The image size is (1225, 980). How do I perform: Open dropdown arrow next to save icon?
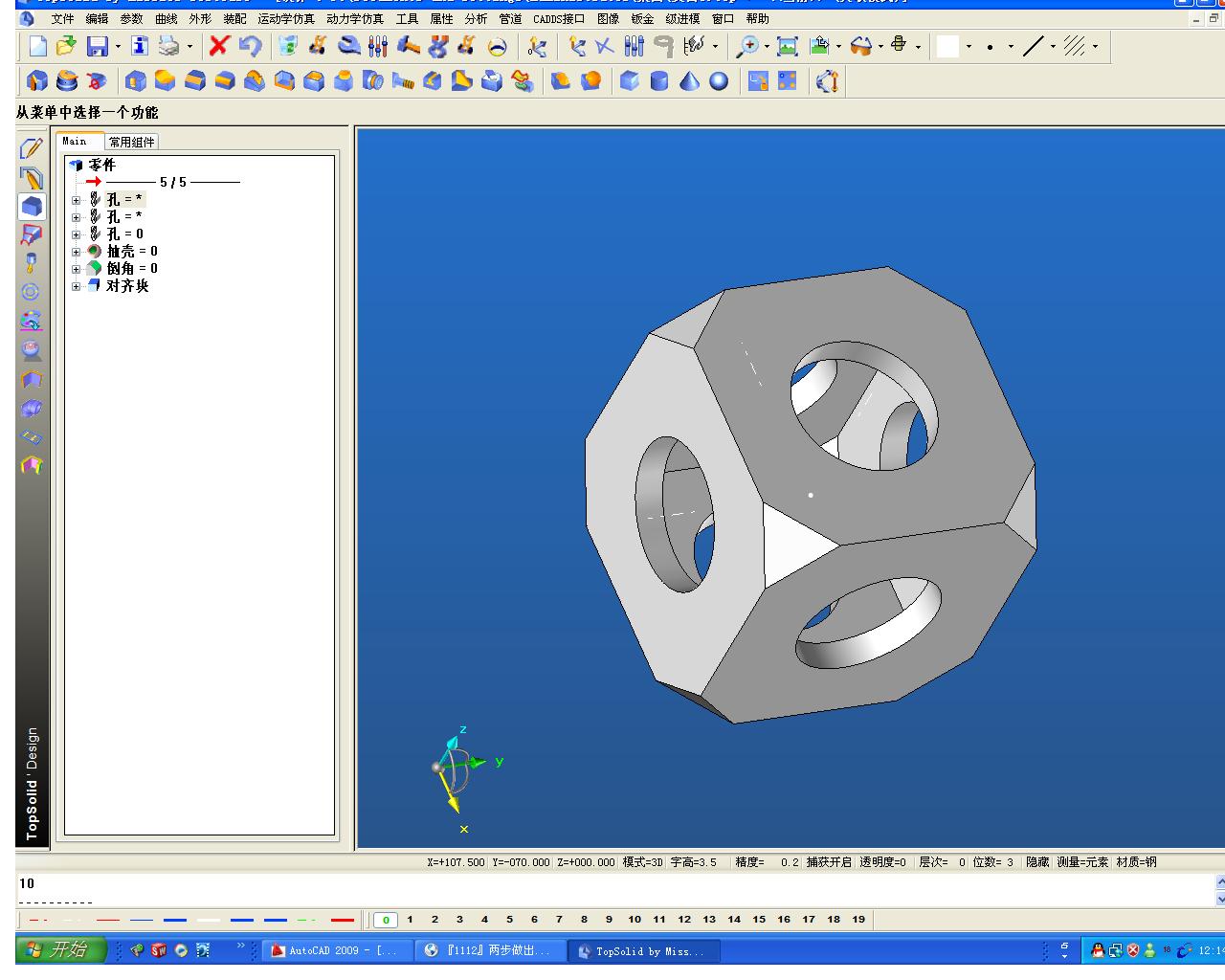pyautogui.click(x=118, y=46)
